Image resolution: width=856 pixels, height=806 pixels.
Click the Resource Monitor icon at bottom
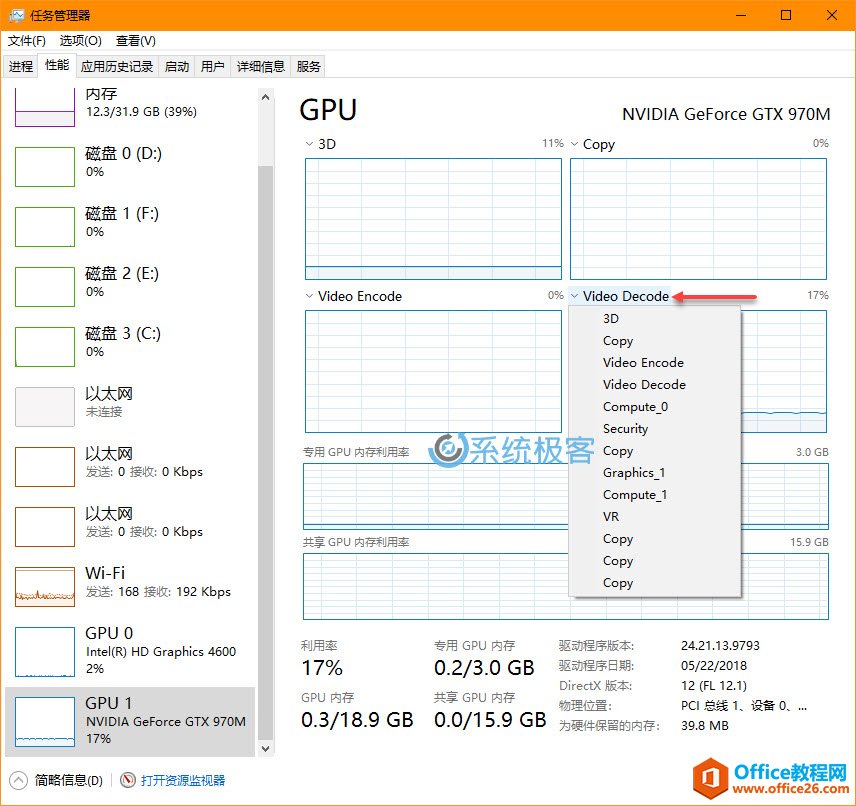click(x=128, y=780)
